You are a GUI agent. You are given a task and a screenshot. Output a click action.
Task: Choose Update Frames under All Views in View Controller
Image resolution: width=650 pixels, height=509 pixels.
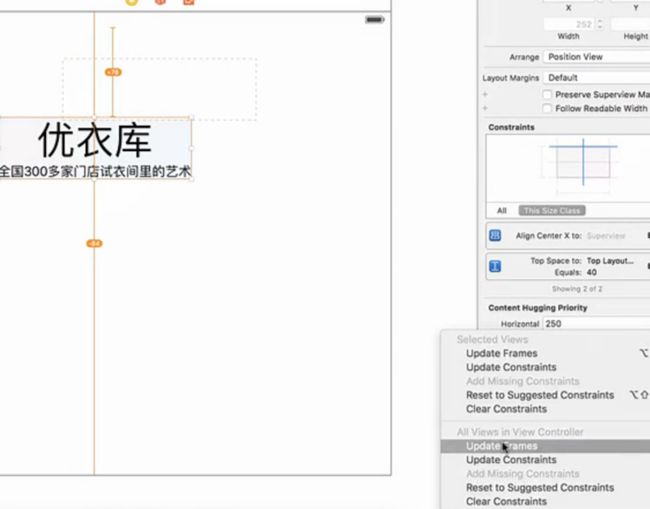546,446
